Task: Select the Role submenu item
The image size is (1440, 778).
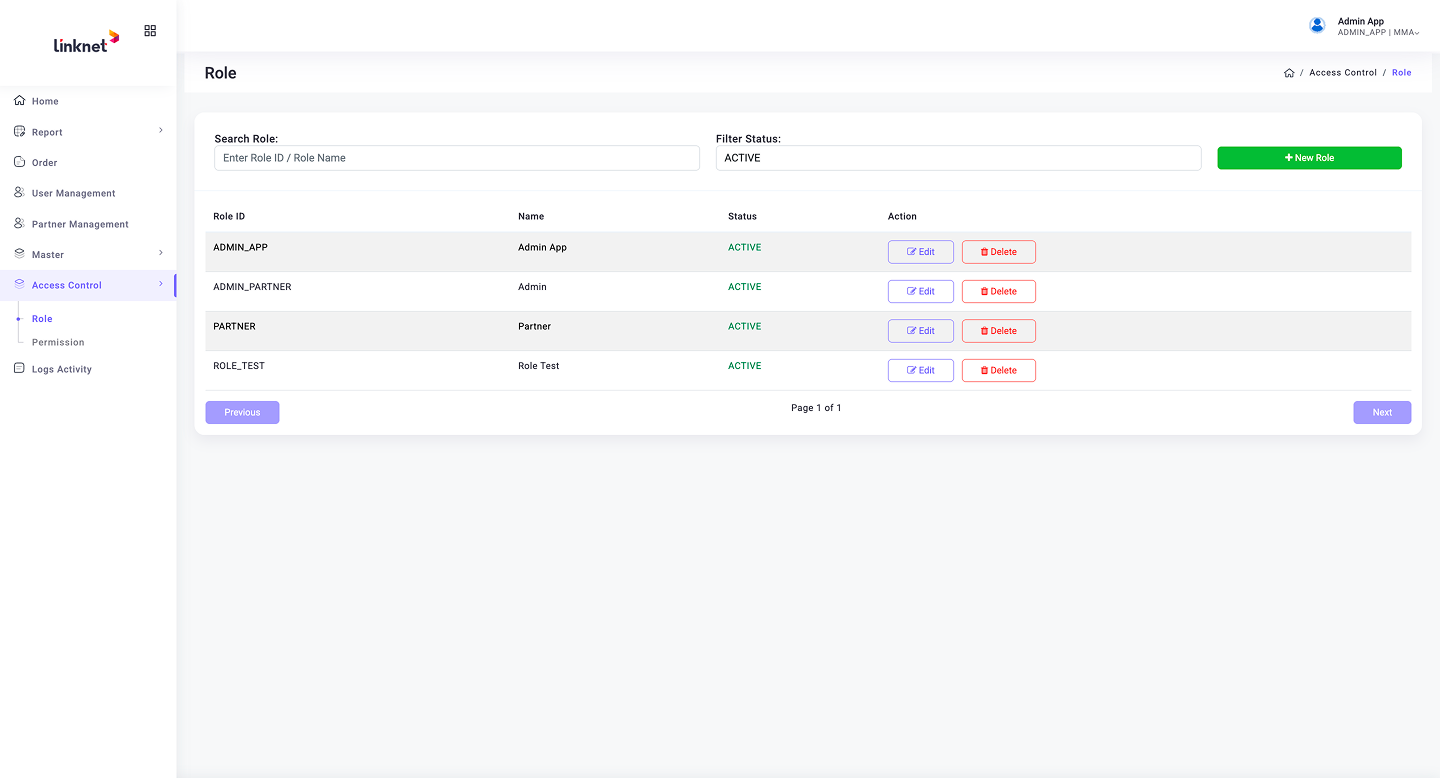Action: (x=42, y=319)
